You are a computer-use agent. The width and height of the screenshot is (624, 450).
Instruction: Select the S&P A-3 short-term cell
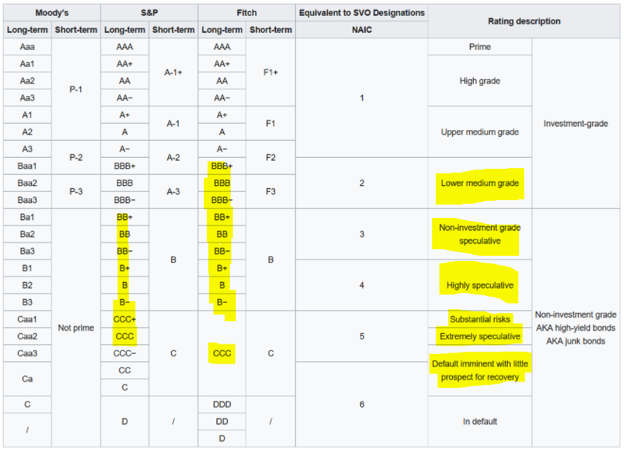(x=173, y=191)
